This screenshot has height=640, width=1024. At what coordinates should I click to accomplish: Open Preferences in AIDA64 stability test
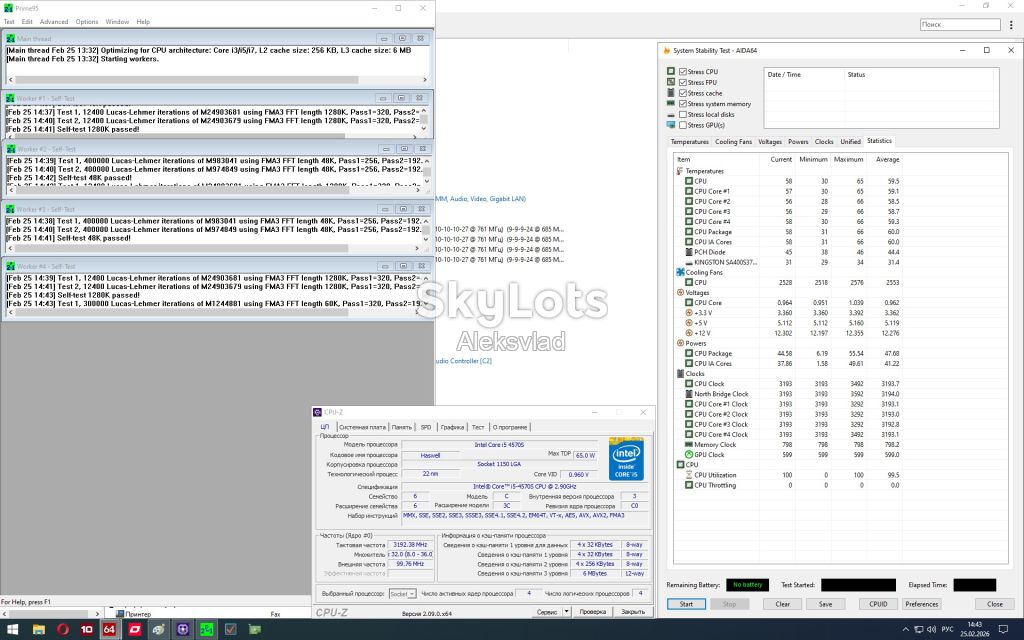921,604
